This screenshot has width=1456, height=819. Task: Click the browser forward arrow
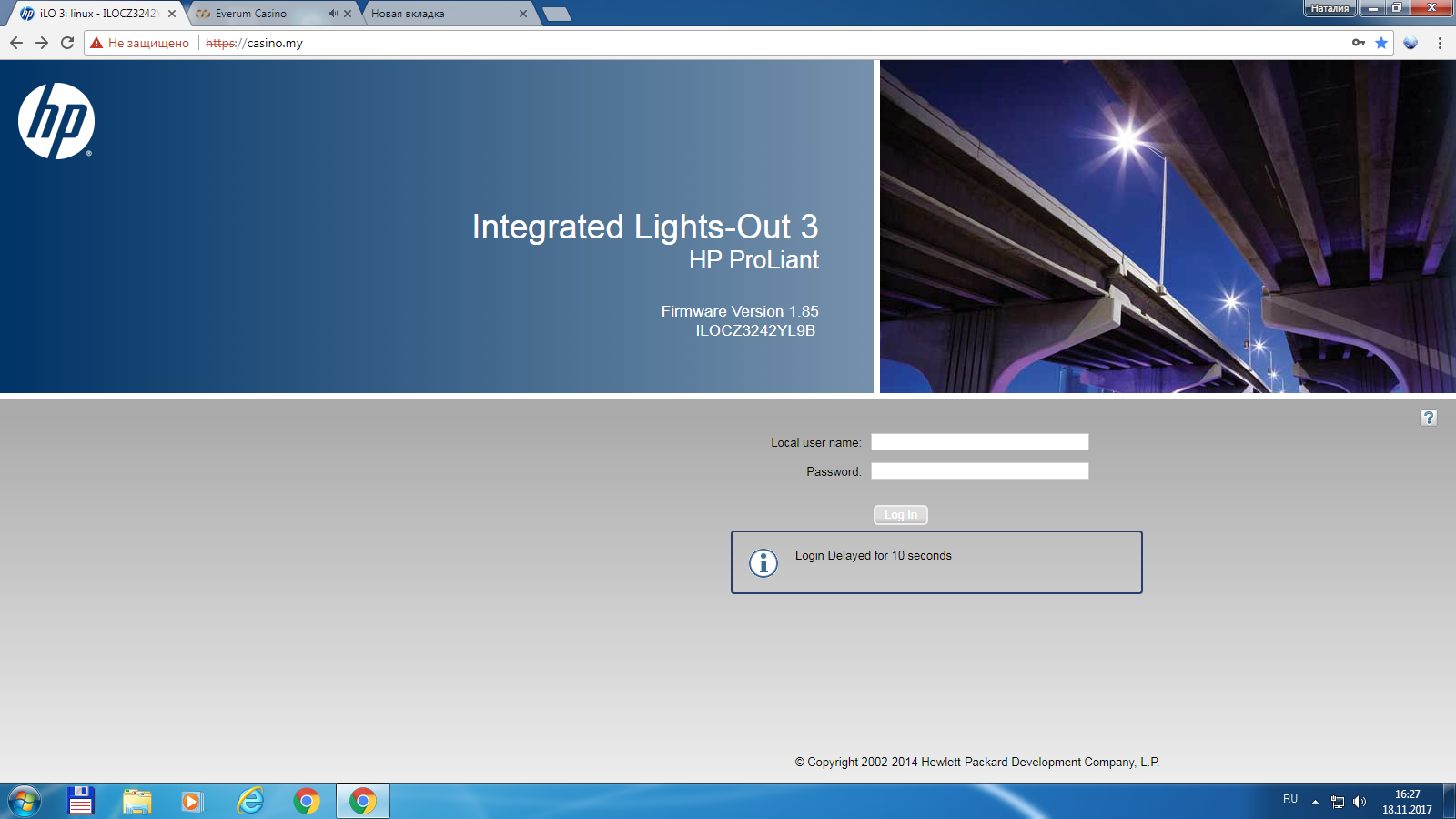tap(41, 43)
